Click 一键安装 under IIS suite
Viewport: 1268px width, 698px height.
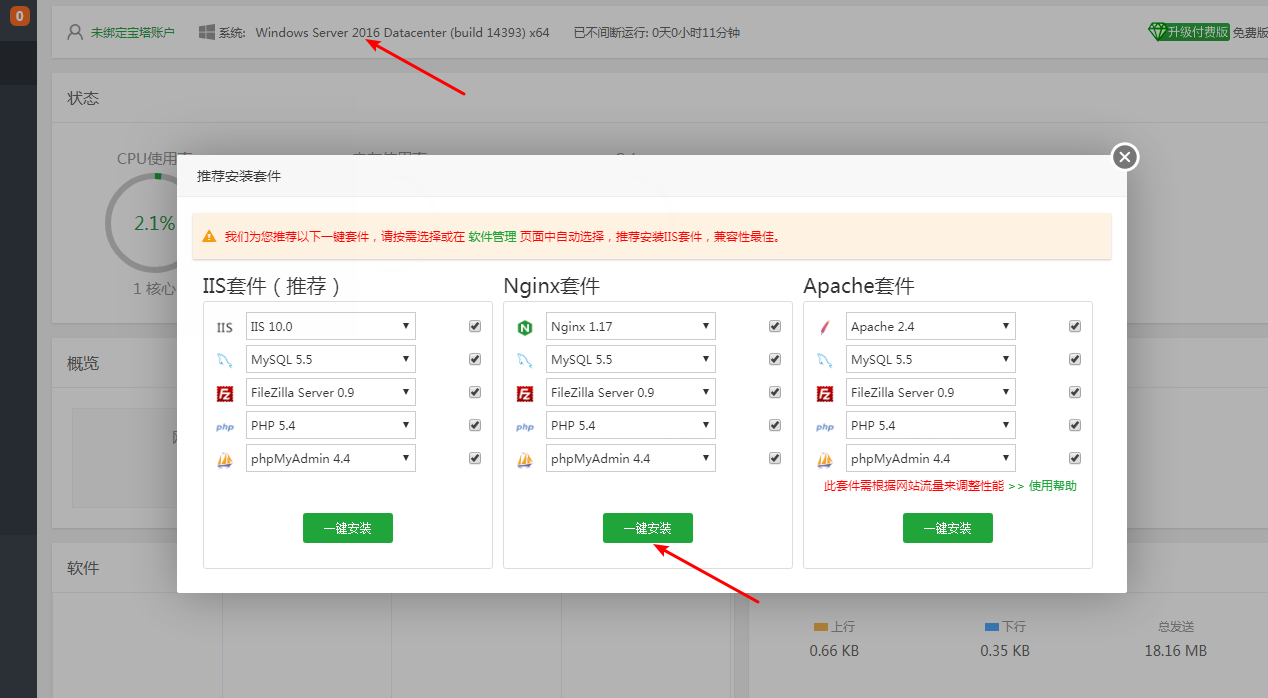click(348, 528)
